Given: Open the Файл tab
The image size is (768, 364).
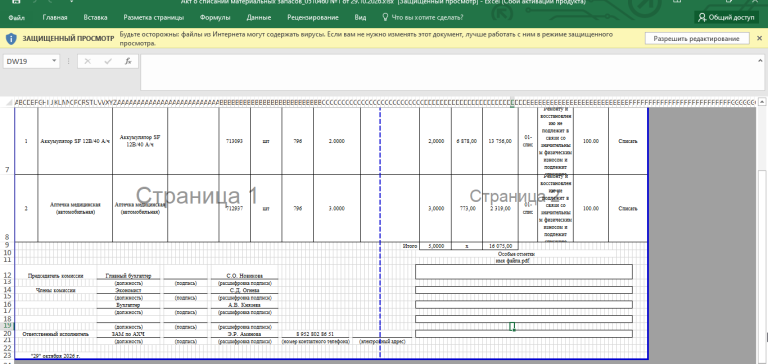Looking at the screenshot, I should point(17,18).
